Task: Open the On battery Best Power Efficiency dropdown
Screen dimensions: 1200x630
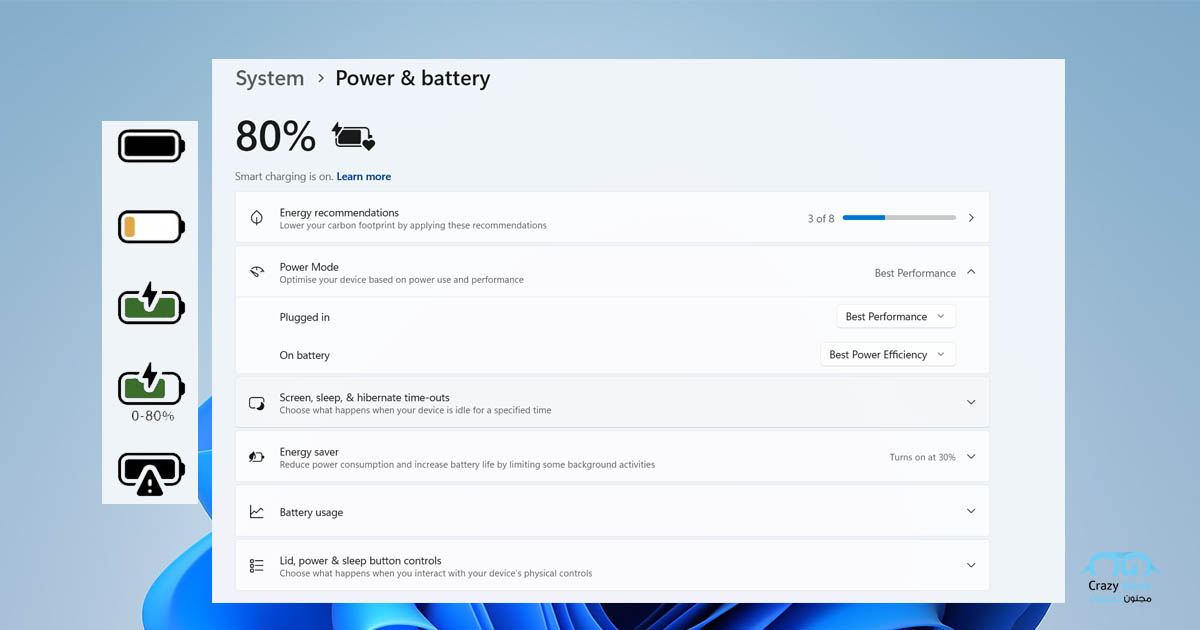Action: [x=888, y=355]
